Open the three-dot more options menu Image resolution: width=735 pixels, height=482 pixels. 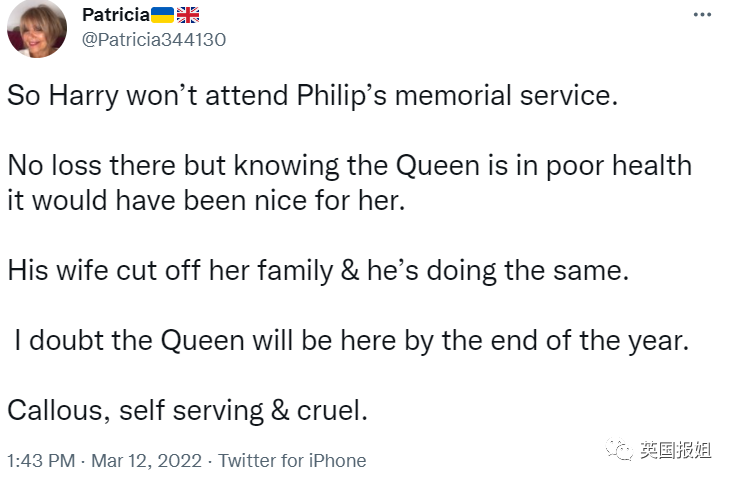[x=704, y=15]
